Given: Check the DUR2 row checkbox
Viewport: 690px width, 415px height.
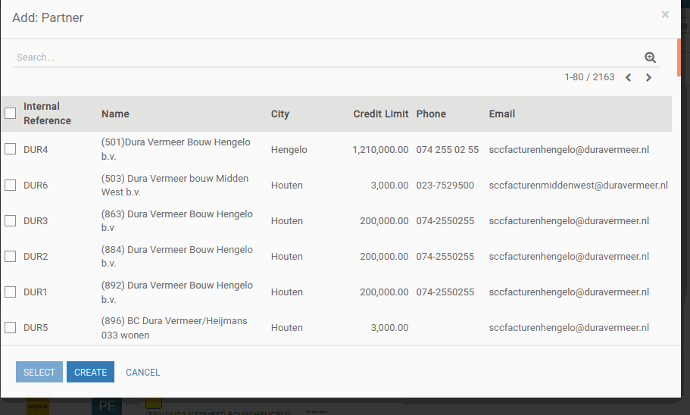Looking at the screenshot, I should point(10,256).
